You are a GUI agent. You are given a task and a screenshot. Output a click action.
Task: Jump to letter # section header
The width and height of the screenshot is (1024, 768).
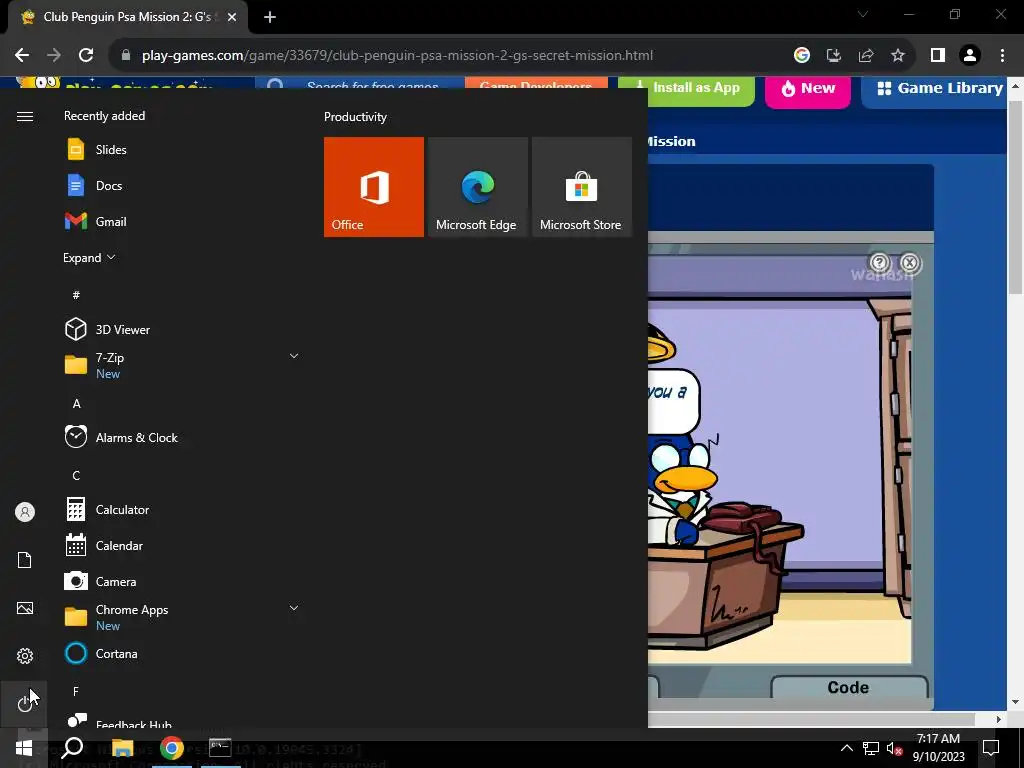[x=76, y=295]
